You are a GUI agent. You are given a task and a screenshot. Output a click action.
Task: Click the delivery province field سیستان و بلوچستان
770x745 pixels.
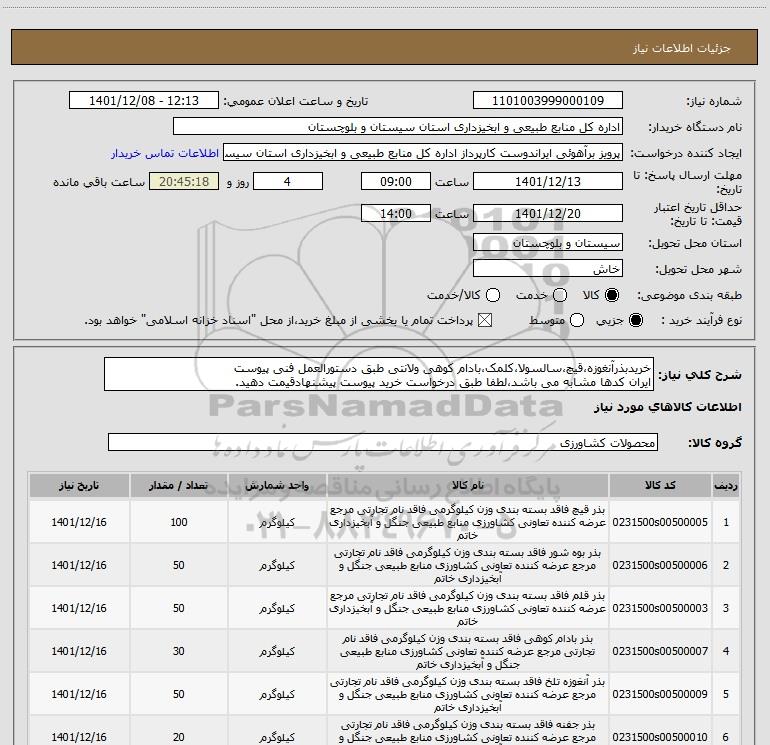click(548, 242)
